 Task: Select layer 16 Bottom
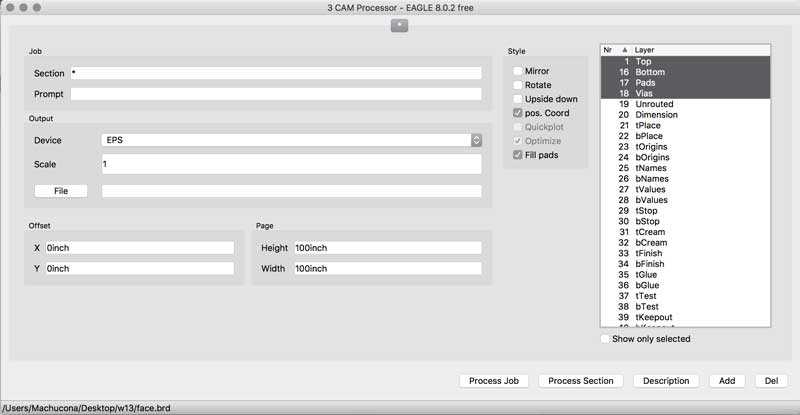(x=686, y=72)
